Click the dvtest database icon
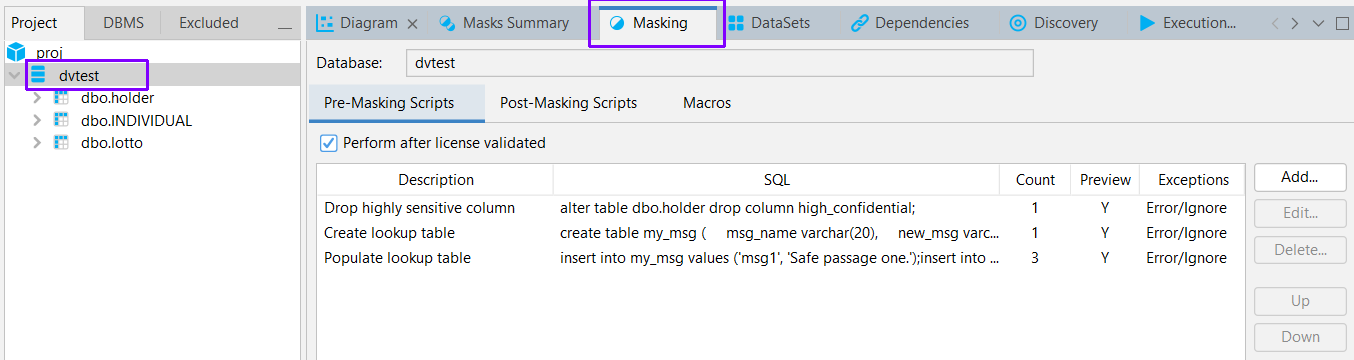This screenshot has width=1354, height=360. [38, 75]
